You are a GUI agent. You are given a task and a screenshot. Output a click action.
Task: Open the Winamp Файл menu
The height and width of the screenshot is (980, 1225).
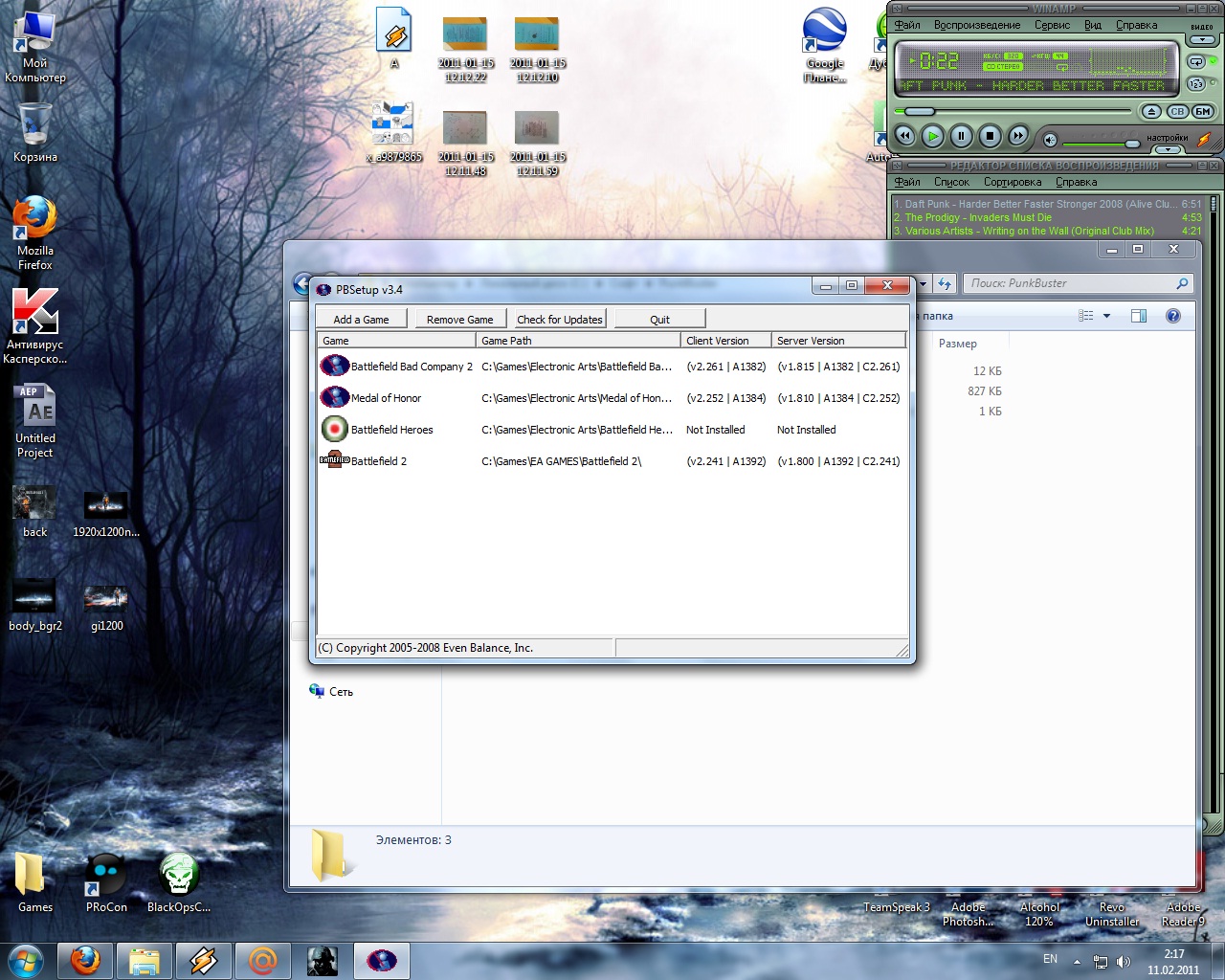pyautogui.click(x=907, y=25)
